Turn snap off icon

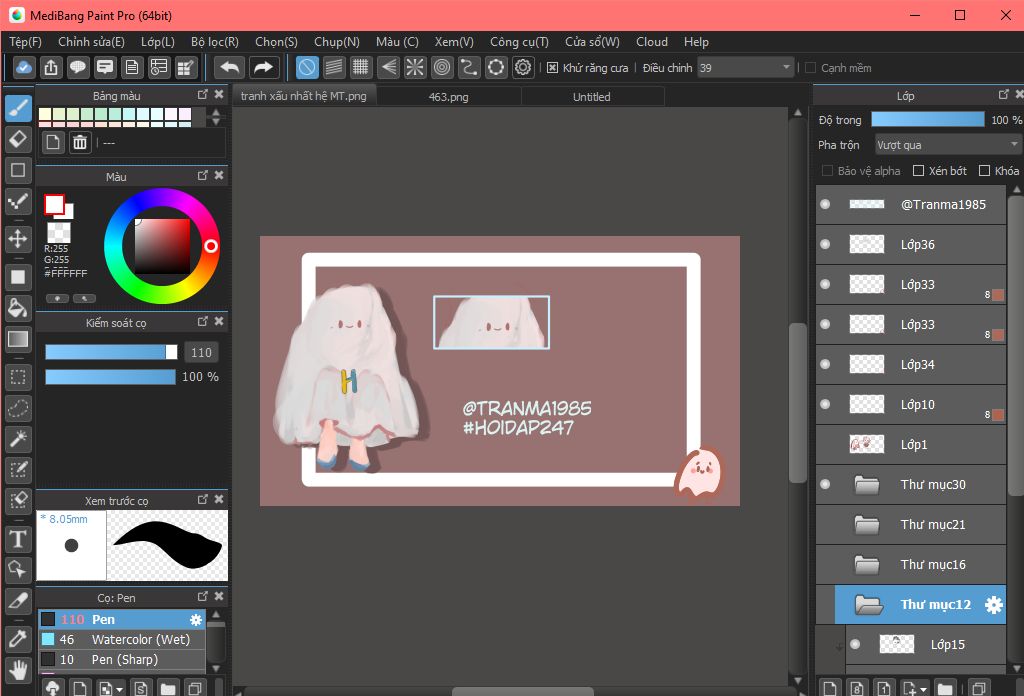point(307,67)
